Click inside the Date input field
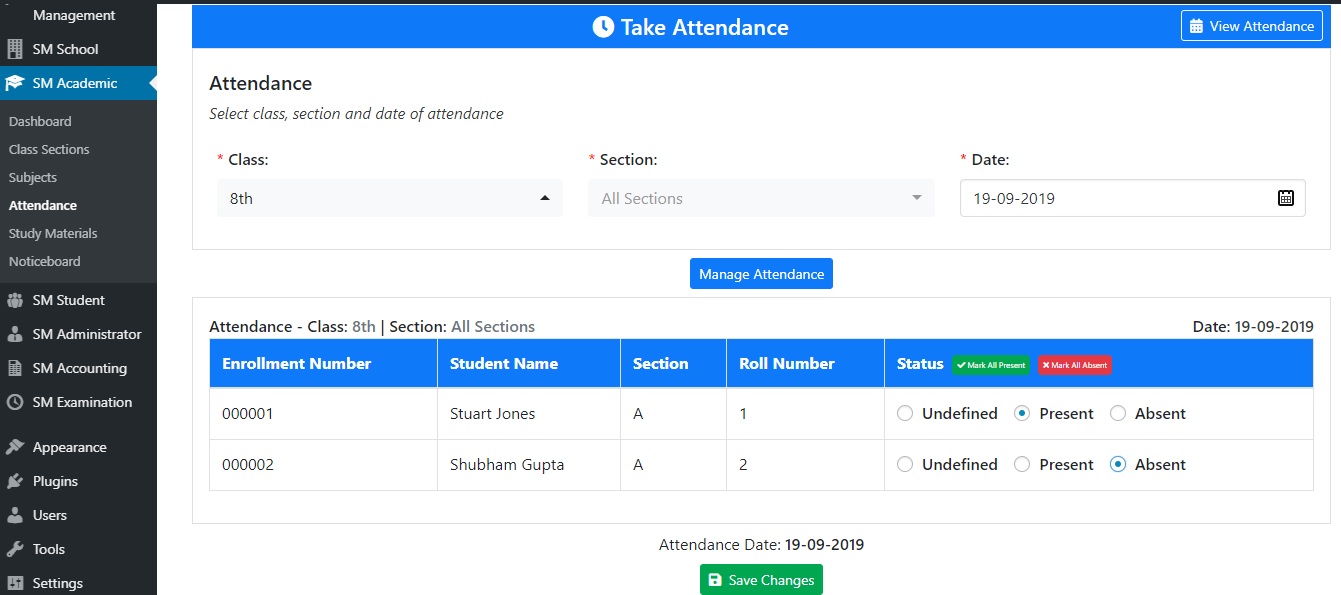 tap(1100, 198)
